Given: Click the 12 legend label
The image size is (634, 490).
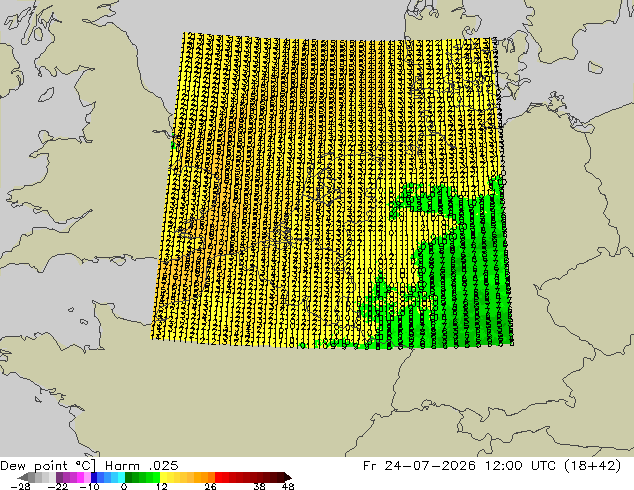Looking at the screenshot, I should 162,486.
